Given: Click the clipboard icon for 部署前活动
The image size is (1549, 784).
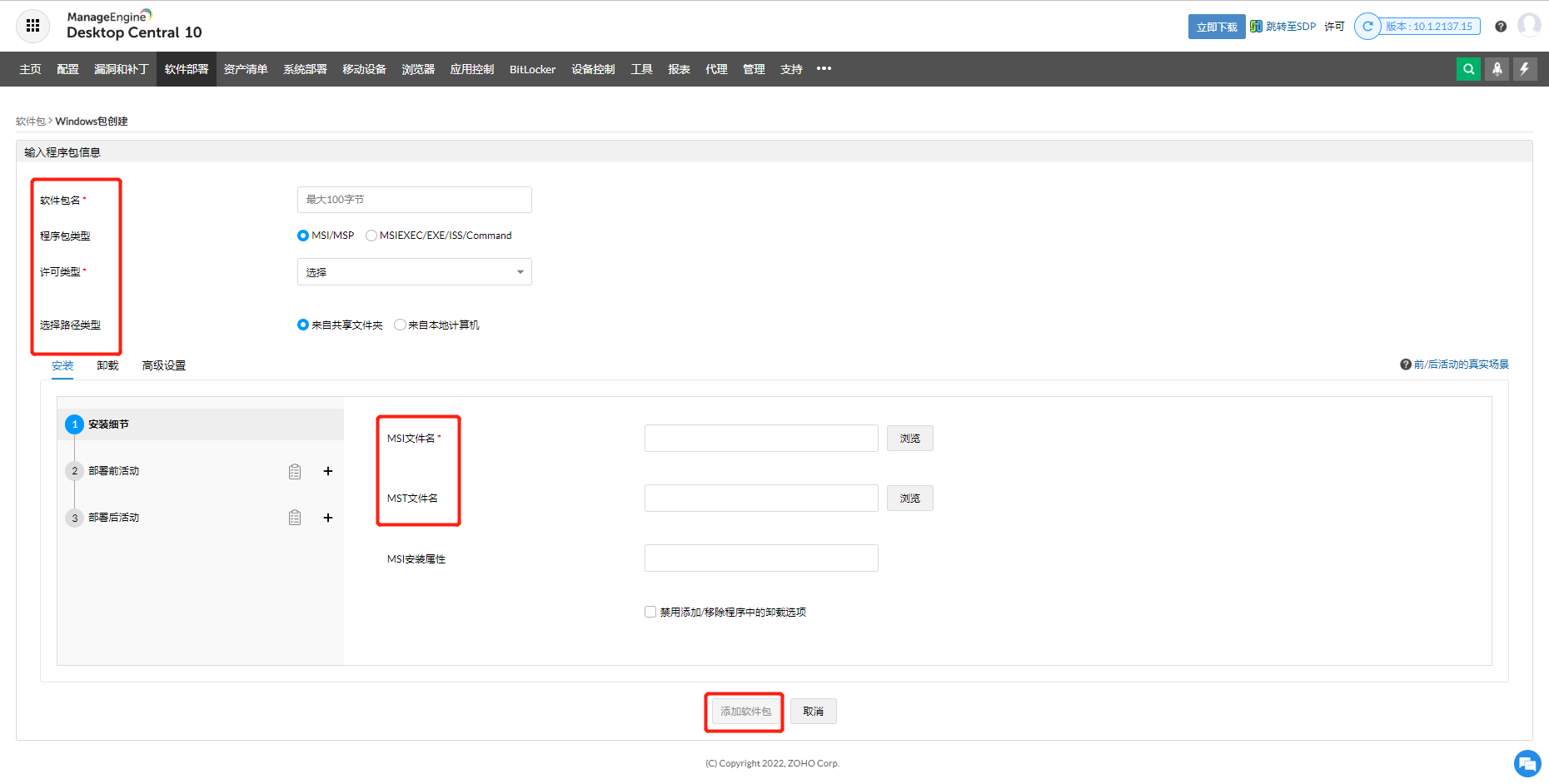Looking at the screenshot, I should coord(295,472).
